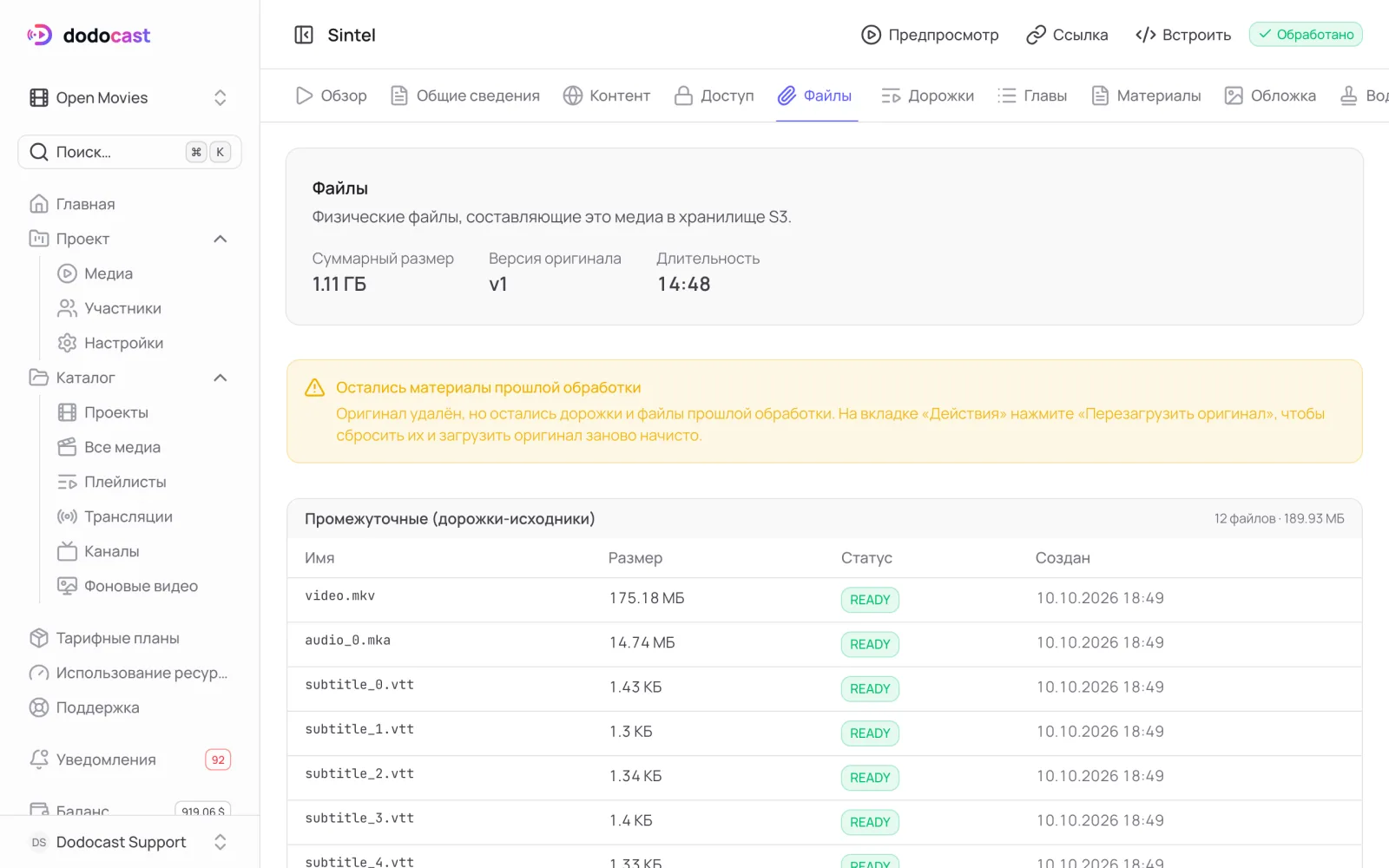
Task: Open Уведомления bell icon in sidebar
Action: pyautogui.click(x=39, y=759)
